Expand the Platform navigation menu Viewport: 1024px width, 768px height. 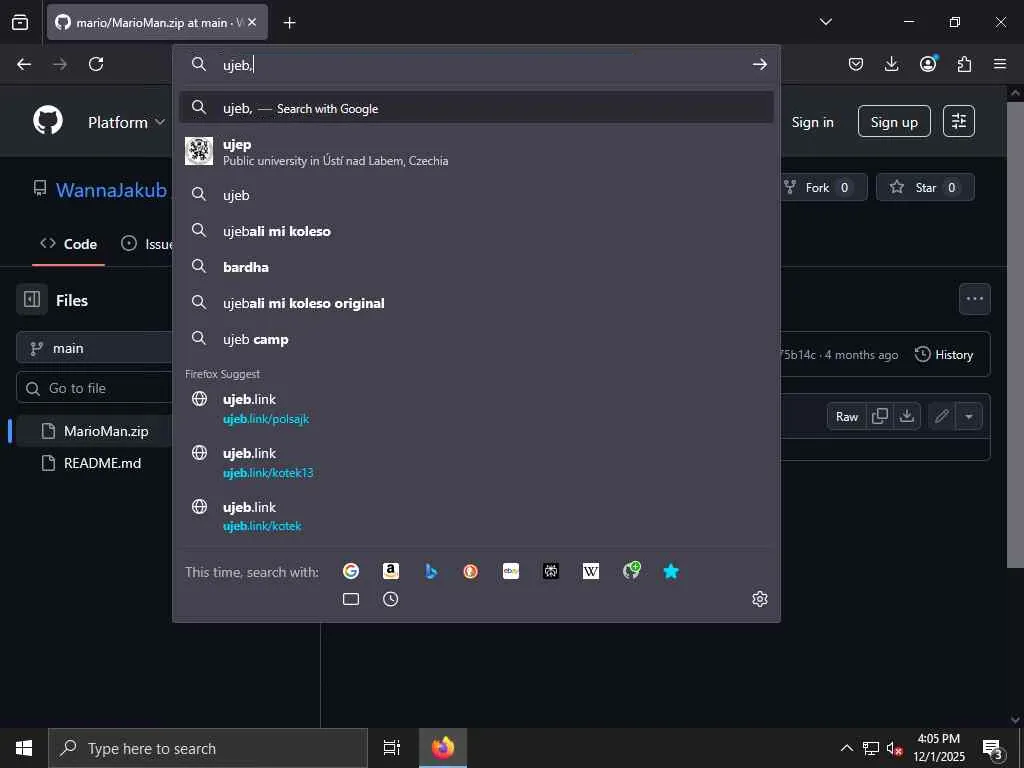pyautogui.click(x=126, y=122)
